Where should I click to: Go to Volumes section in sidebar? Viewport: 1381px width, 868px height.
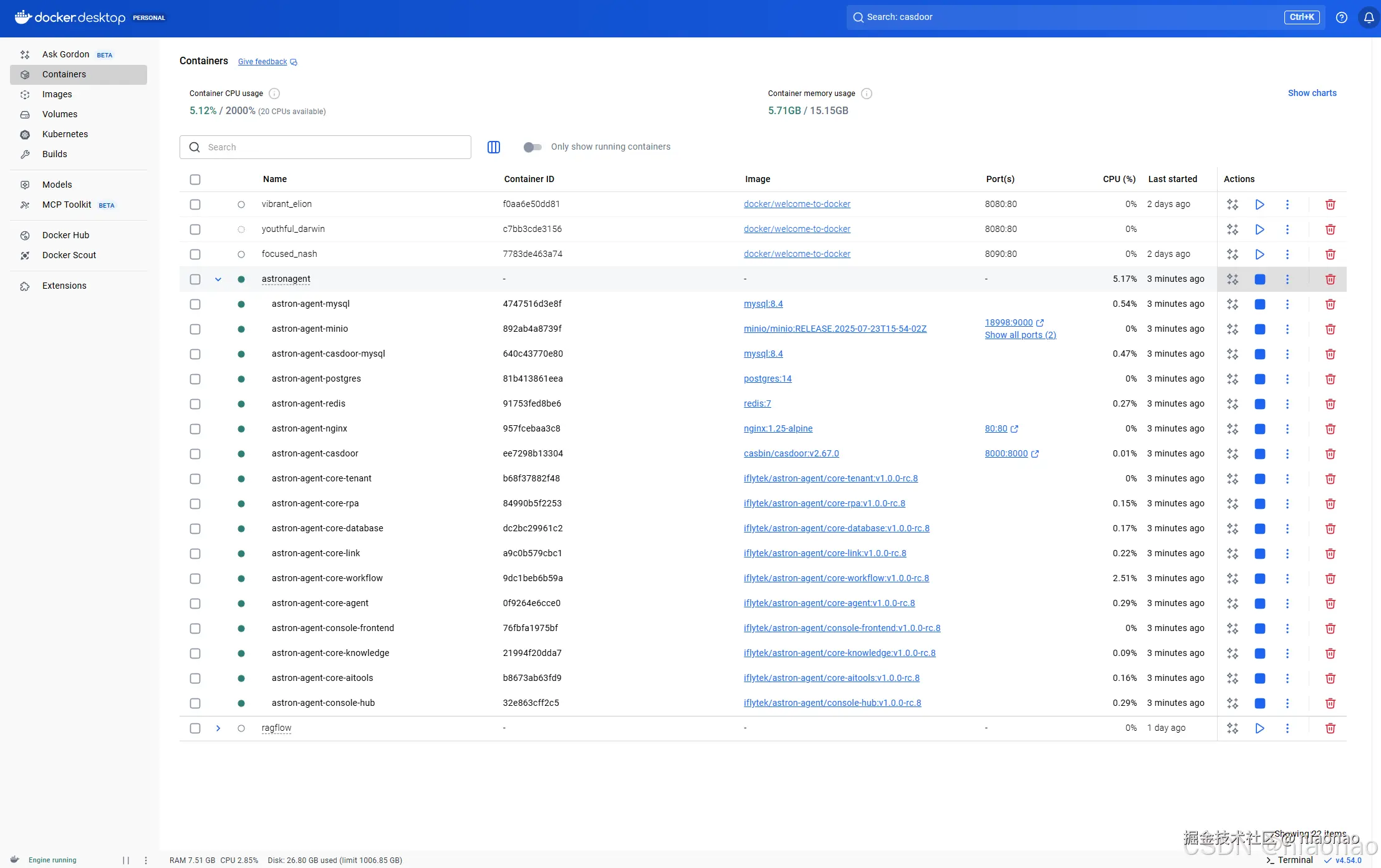click(60, 114)
